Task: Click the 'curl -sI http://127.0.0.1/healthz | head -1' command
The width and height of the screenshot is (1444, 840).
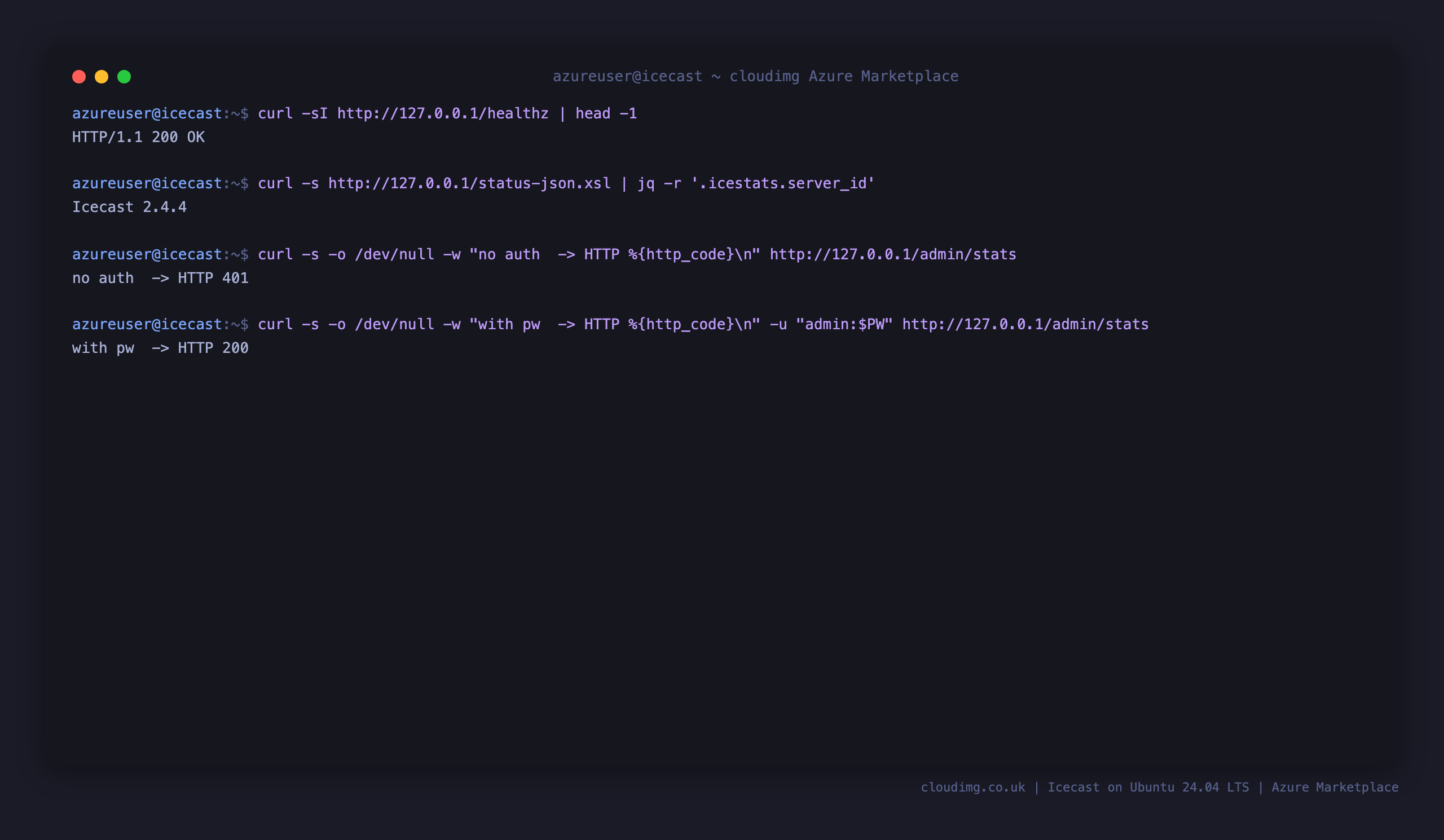Action: pos(447,113)
